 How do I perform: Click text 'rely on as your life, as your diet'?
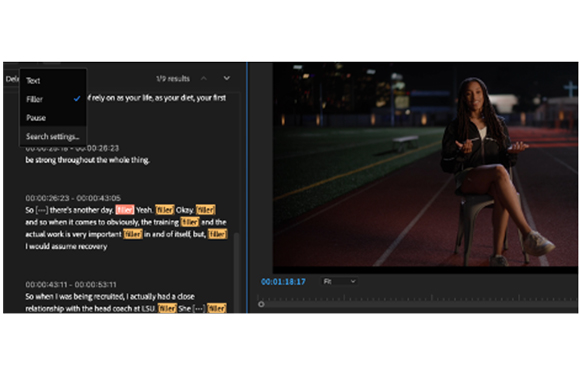pyautogui.click(x=143, y=98)
